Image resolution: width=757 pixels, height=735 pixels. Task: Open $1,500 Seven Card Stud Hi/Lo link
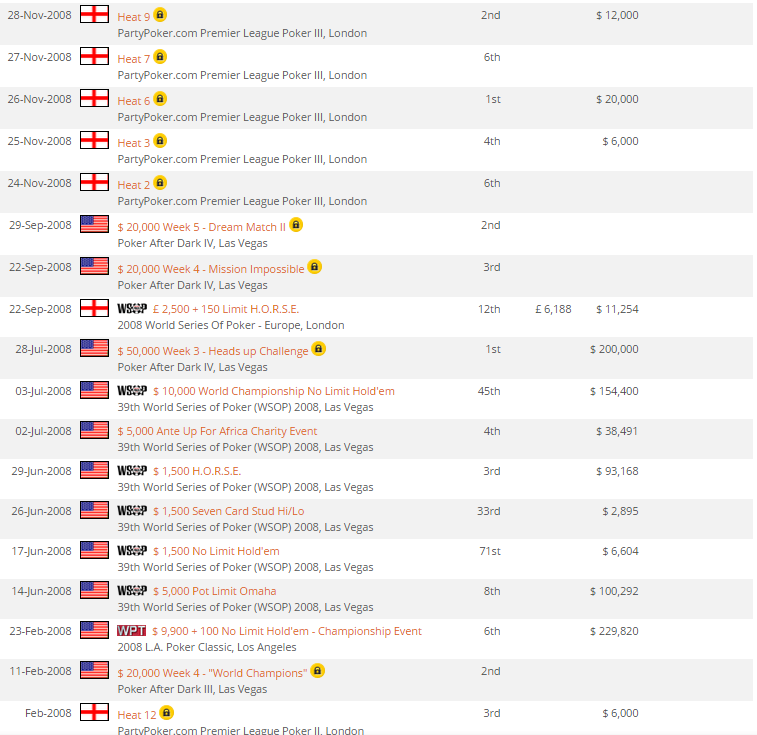pyautogui.click(x=229, y=511)
